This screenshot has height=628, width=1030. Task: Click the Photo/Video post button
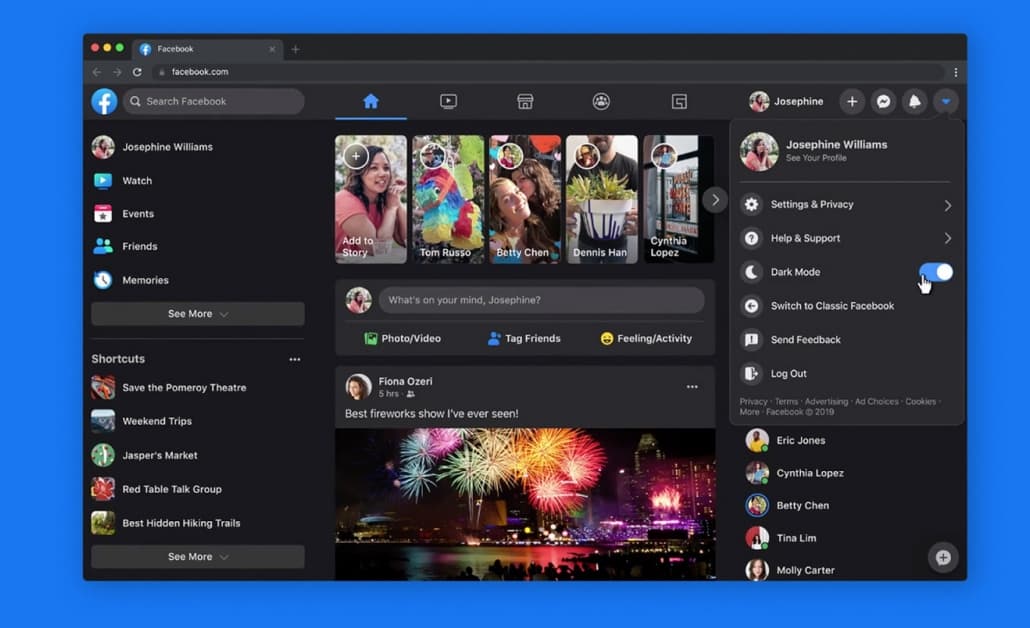[402, 339]
